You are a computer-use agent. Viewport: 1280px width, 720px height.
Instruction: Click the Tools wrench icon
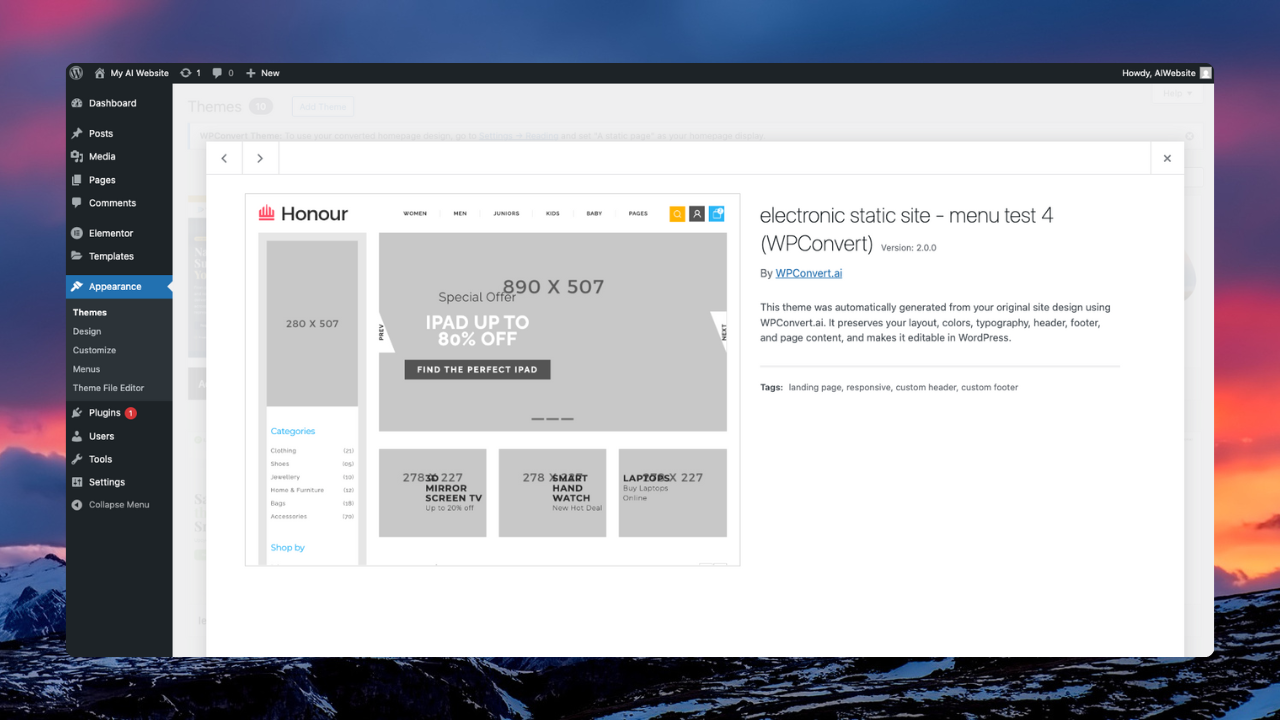77,459
